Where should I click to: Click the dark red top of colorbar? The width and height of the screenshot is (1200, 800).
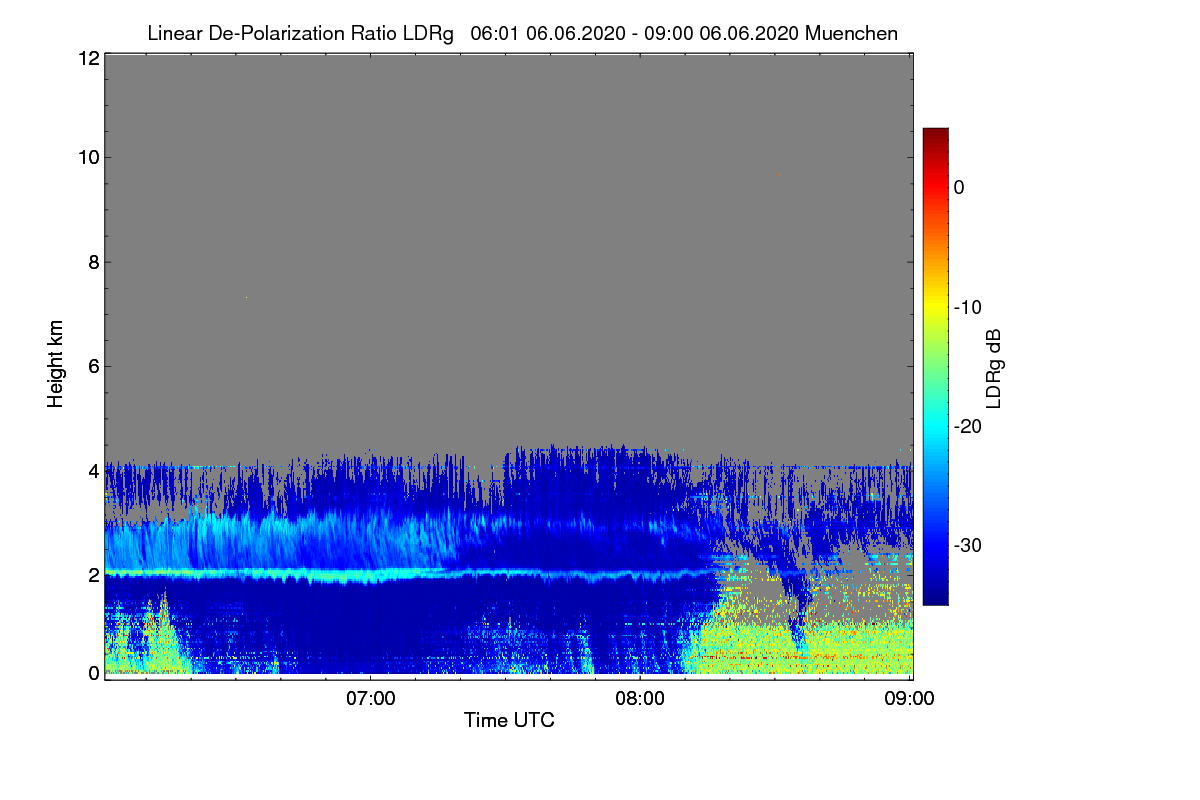[935, 135]
